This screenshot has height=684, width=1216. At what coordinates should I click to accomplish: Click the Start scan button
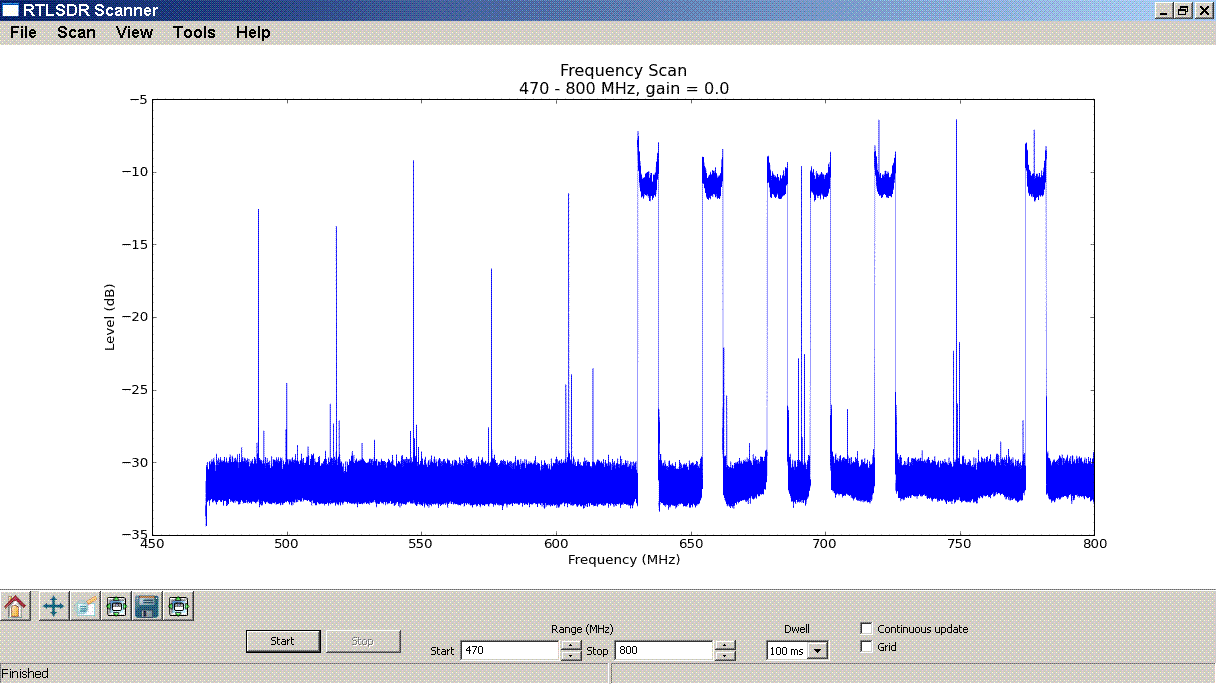tap(283, 641)
